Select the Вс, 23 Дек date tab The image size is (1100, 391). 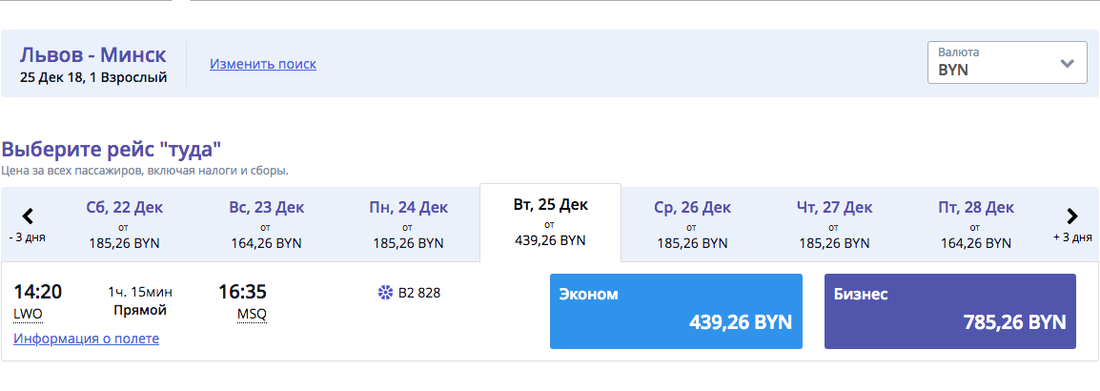(x=266, y=225)
